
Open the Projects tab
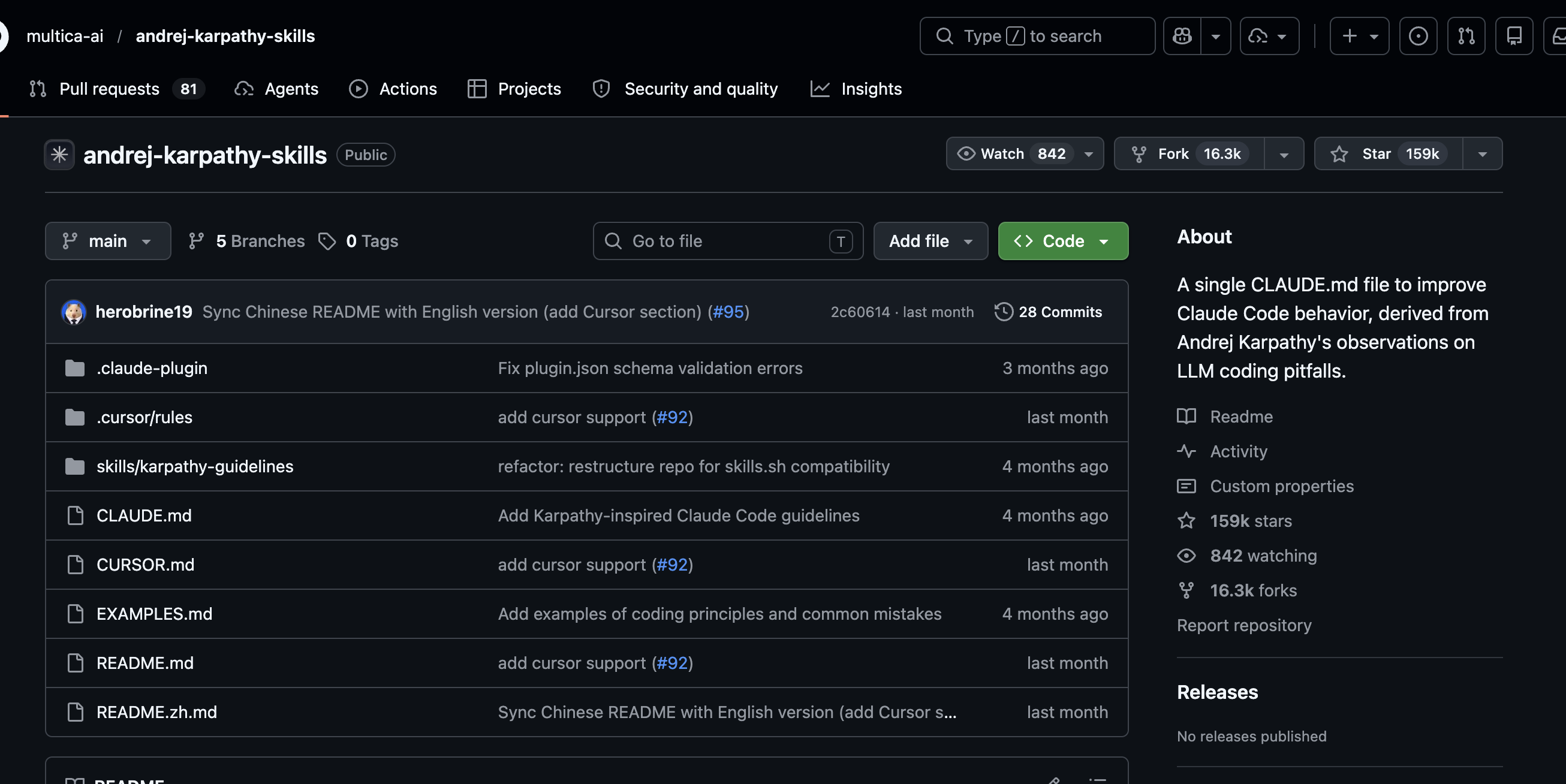514,89
